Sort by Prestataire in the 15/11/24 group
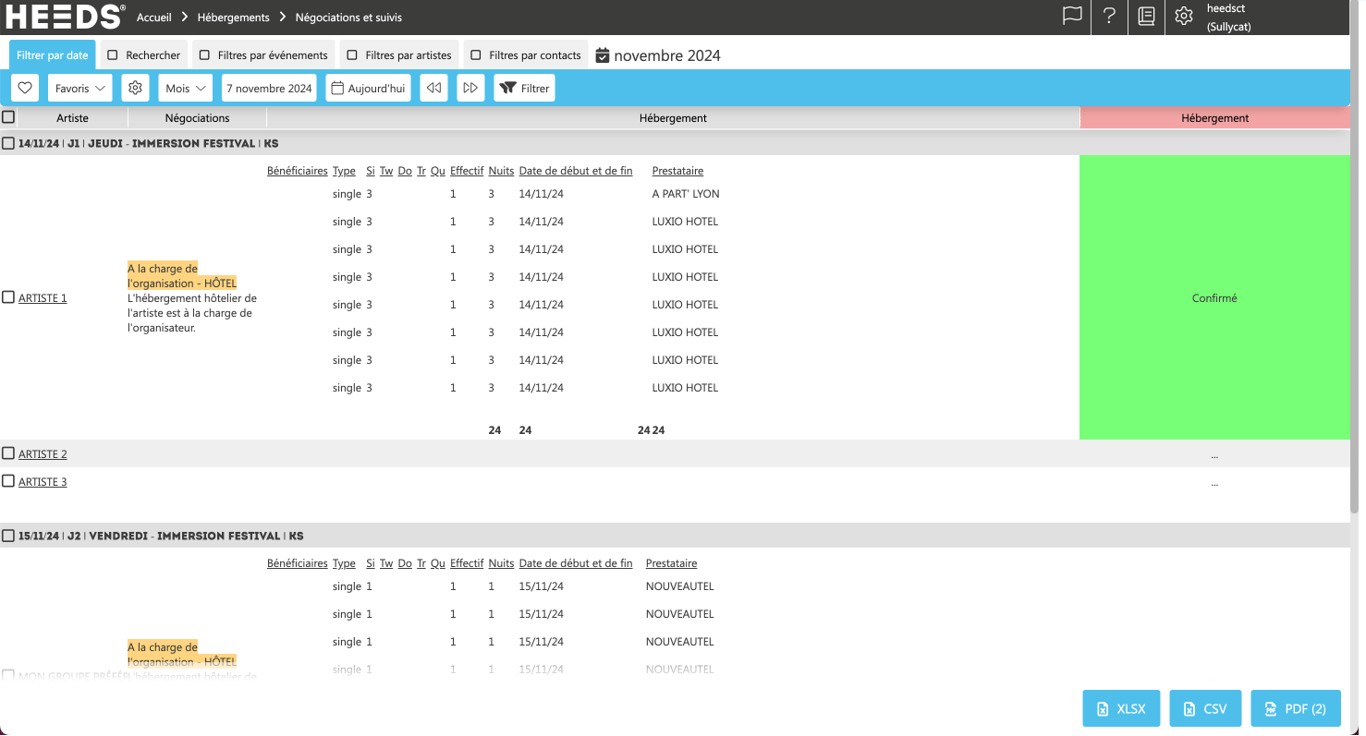This screenshot has width=1366, height=736. point(672,564)
